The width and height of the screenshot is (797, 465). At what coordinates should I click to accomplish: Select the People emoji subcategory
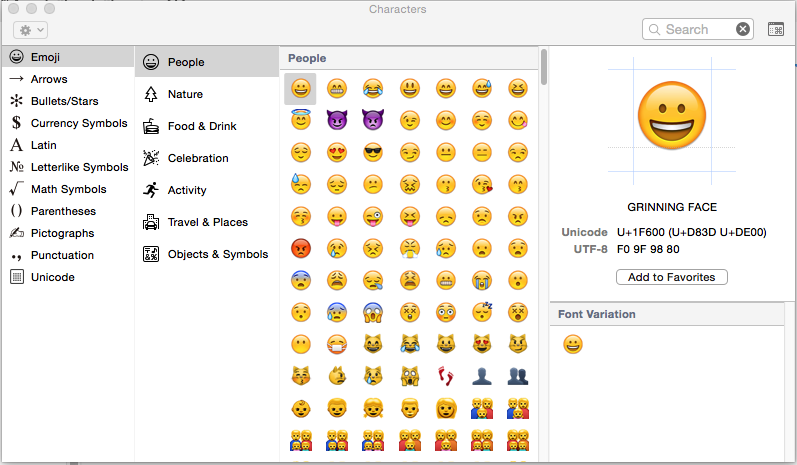pyautogui.click(x=207, y=62)
